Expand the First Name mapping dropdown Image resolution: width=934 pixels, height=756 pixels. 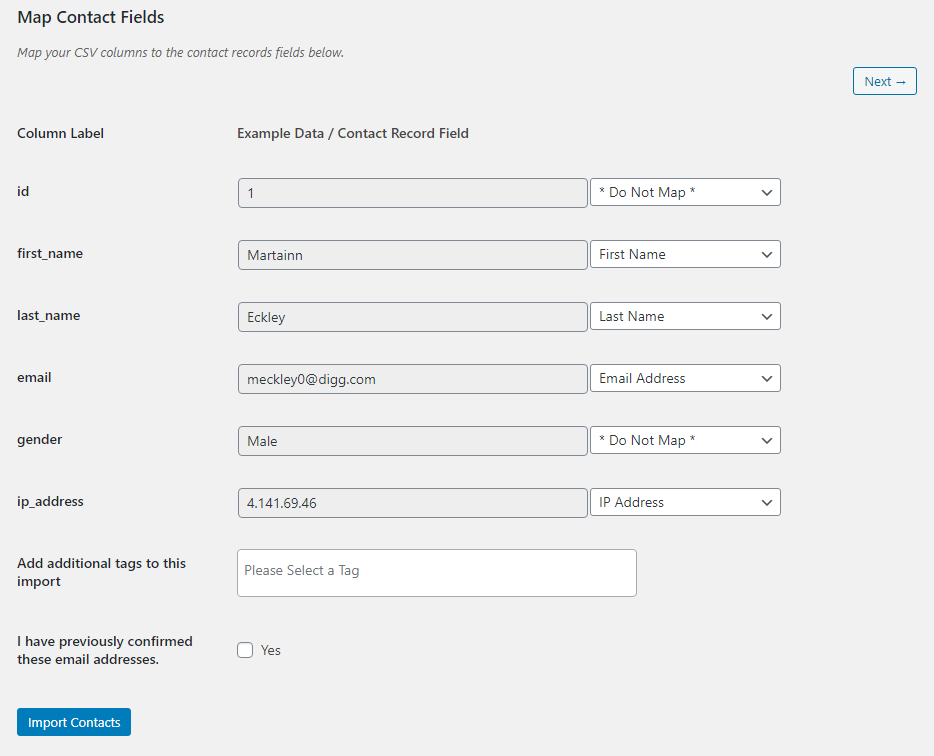coord(685,254)
